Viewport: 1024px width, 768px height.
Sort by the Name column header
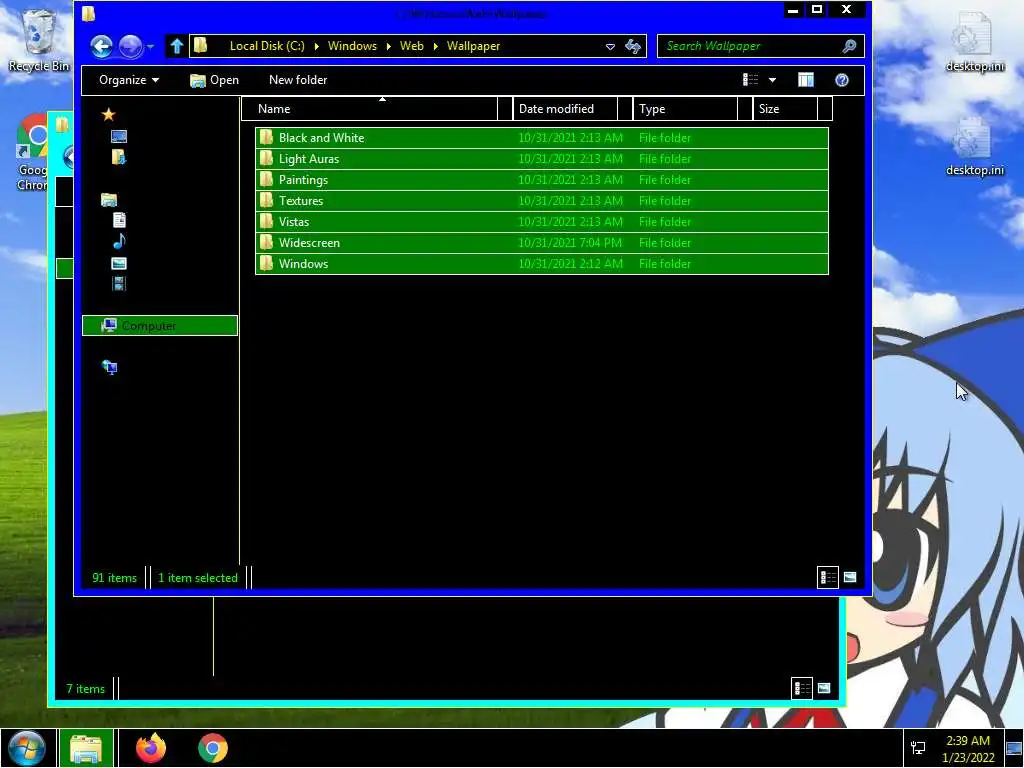click(370, 109)
